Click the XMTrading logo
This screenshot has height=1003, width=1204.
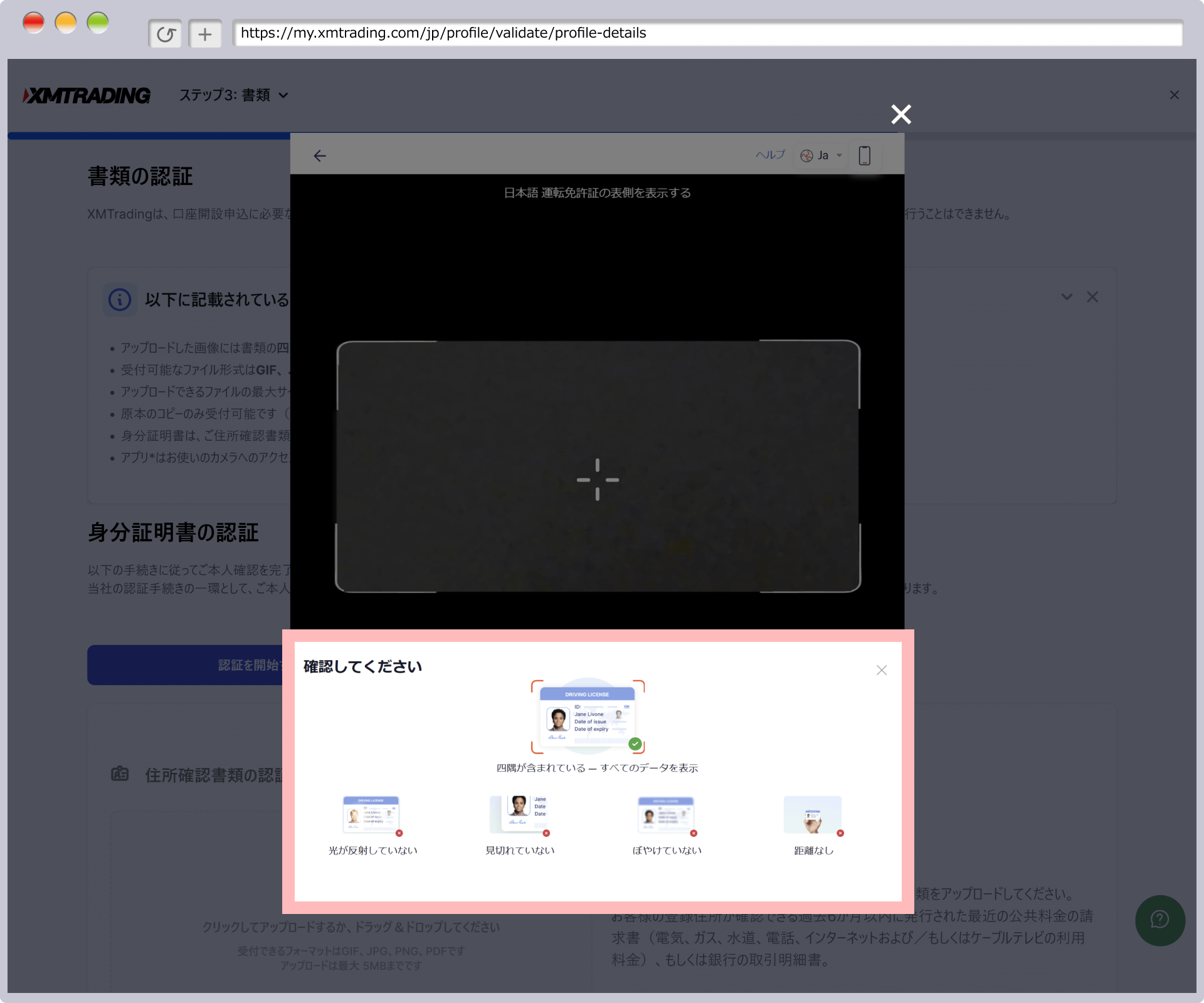coord(87,95)
